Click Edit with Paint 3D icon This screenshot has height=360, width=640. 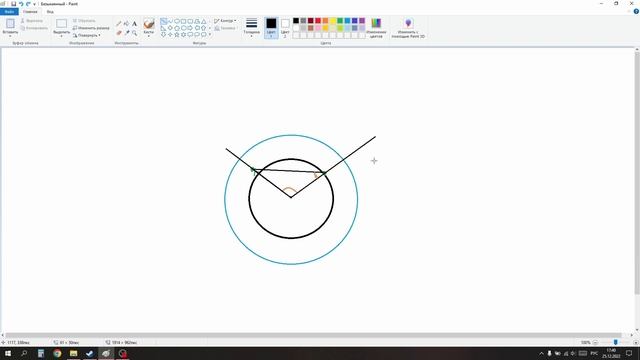point(408,23)
